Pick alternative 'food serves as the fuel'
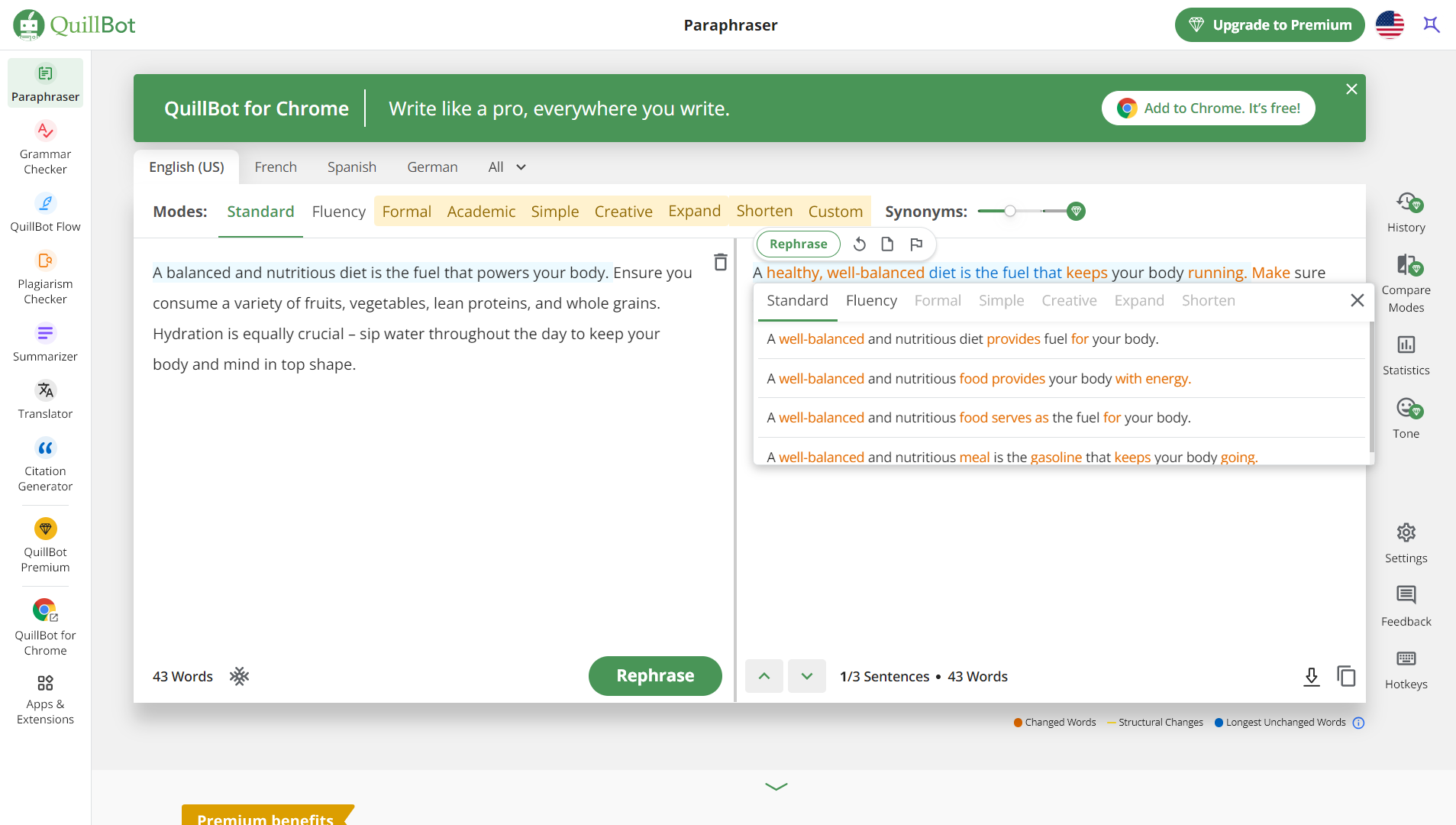This screenshot has height=825, width=1456. [x=1060, y=417]
